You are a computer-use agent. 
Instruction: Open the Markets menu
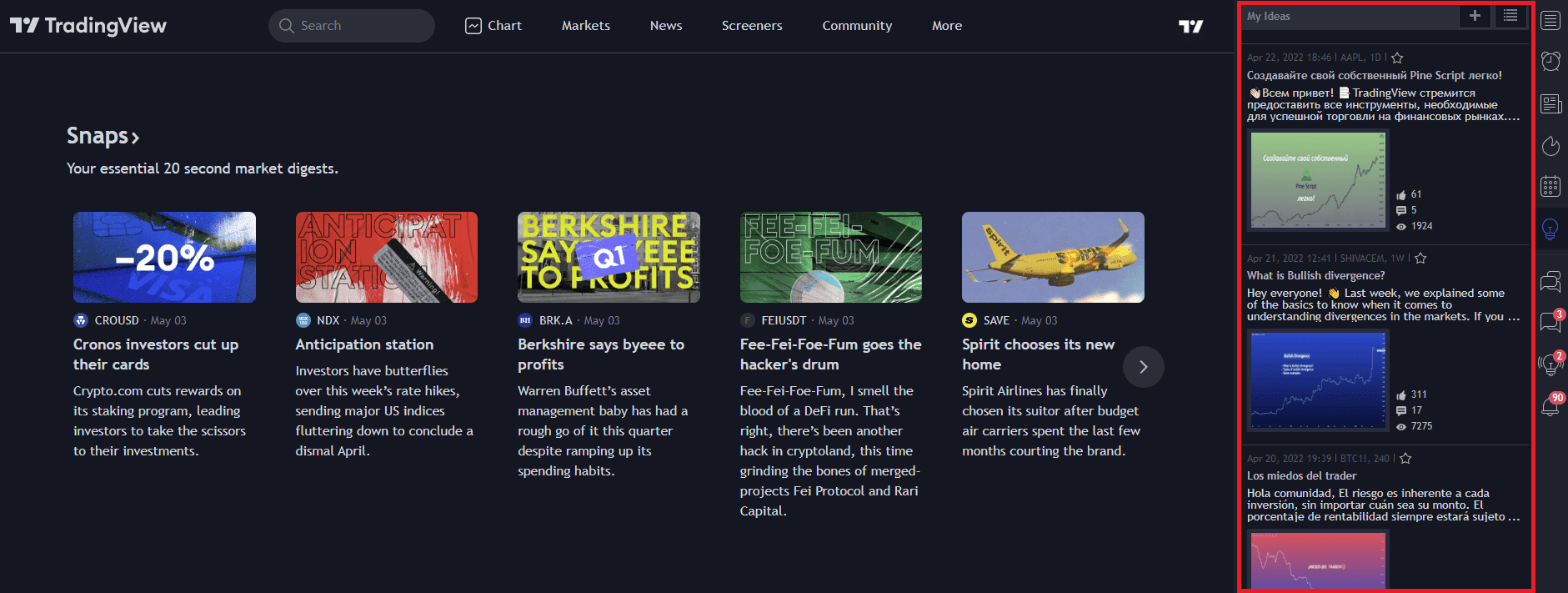[586, 26]
